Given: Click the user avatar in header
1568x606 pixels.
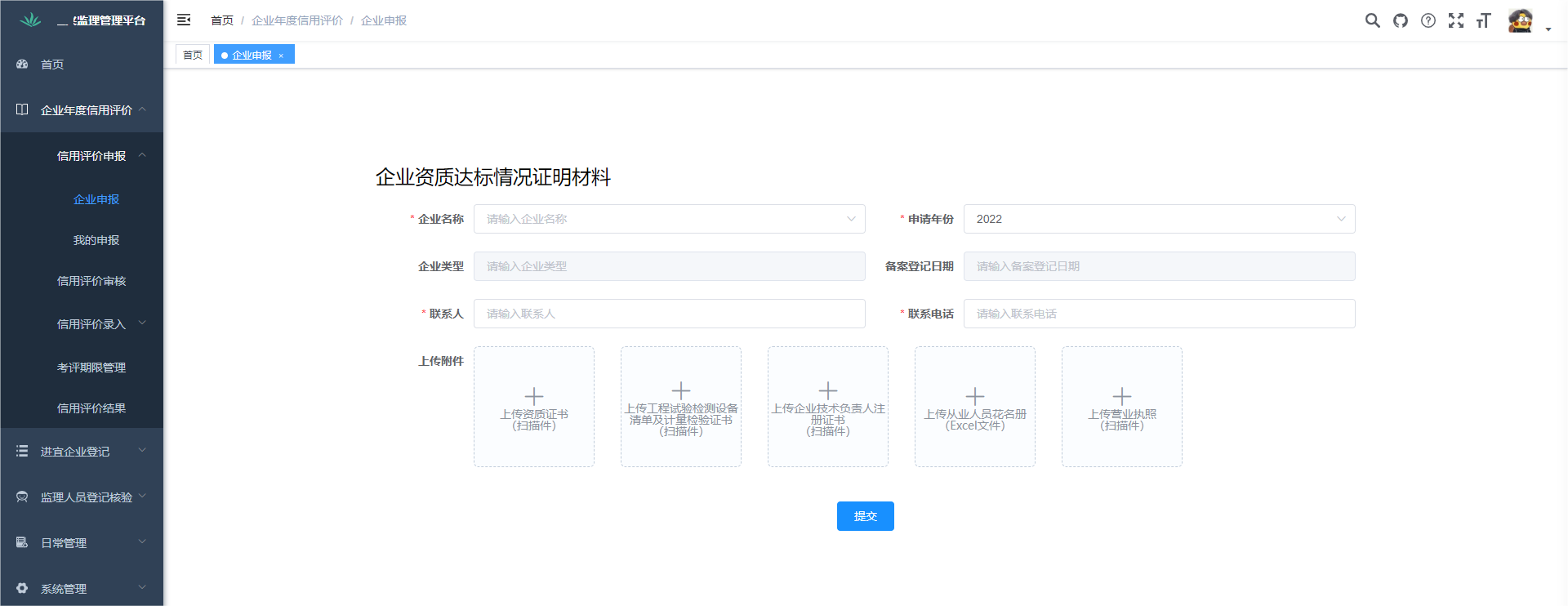Looking at the screenshot, I should (x=1521, y=20).
